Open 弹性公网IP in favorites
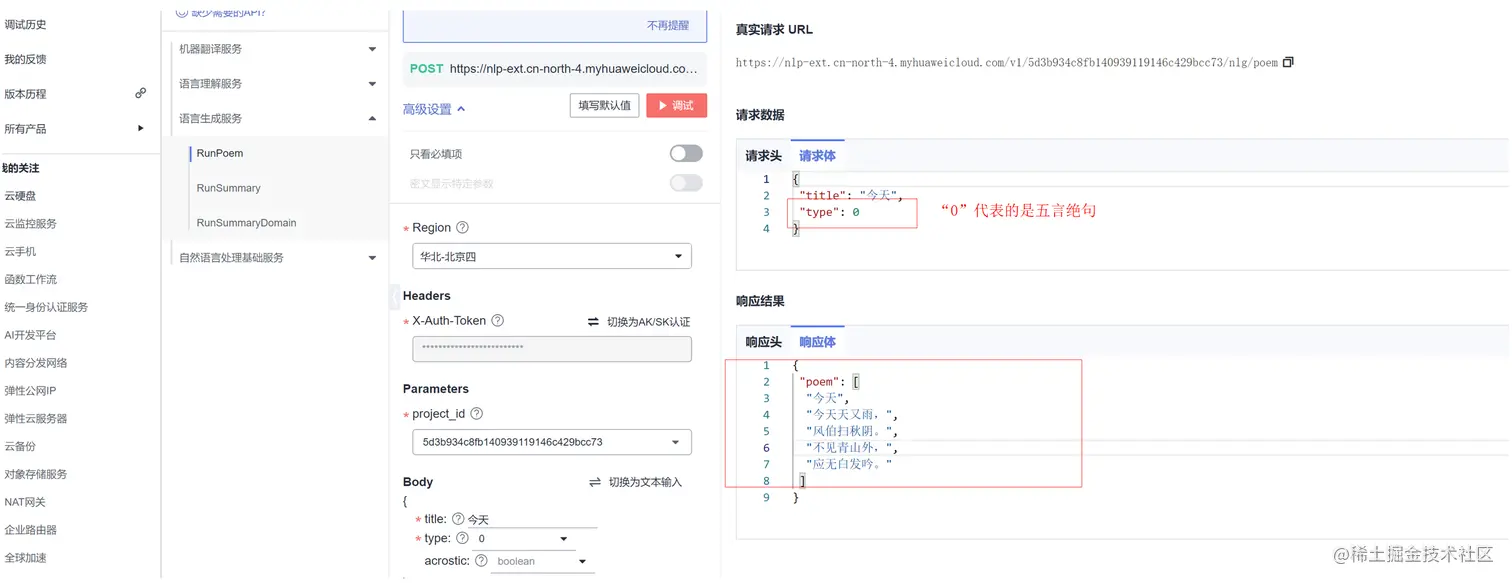This screenshot has width=1512, height=583. (30, 391)
